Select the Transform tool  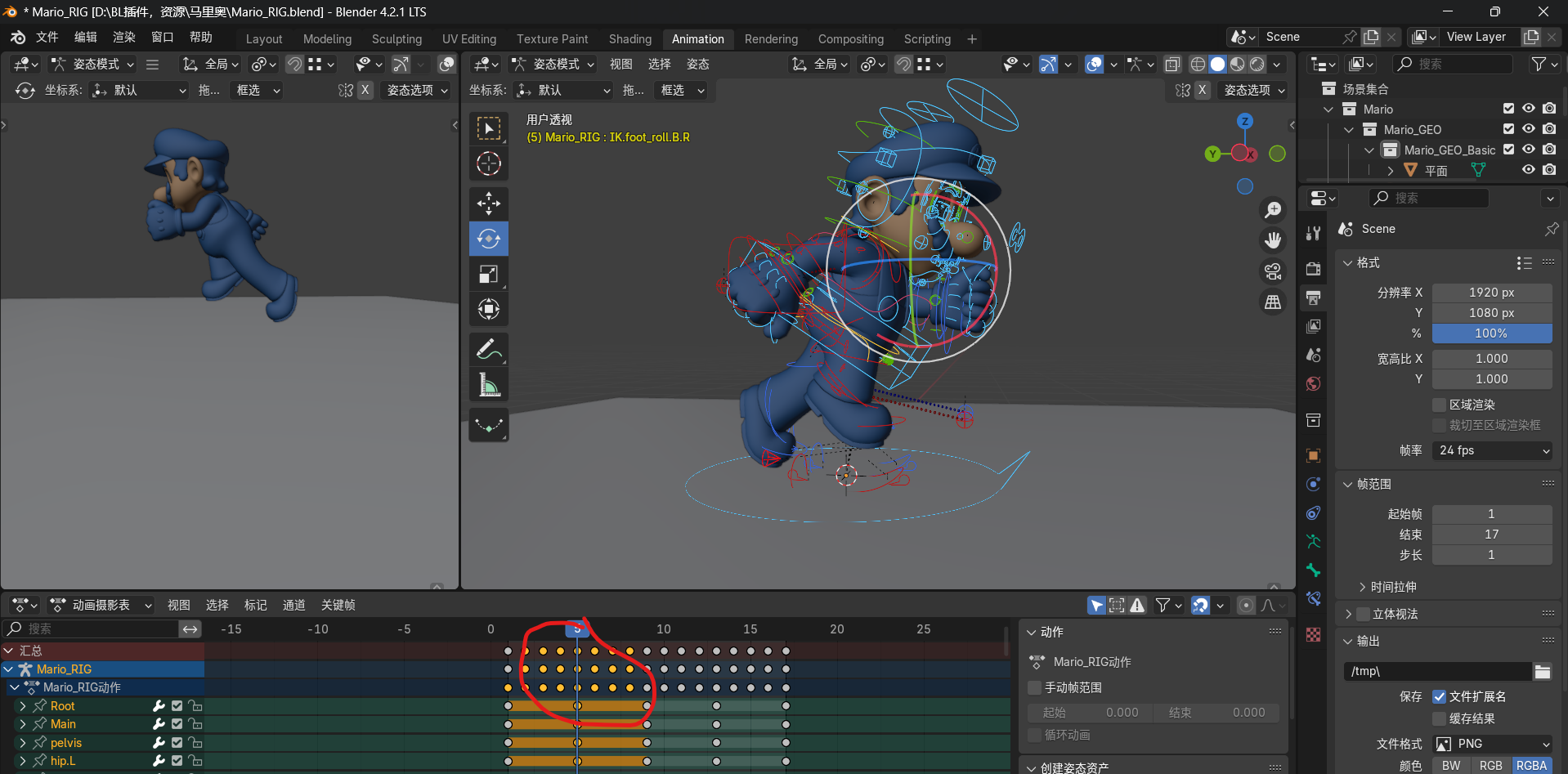489,309
